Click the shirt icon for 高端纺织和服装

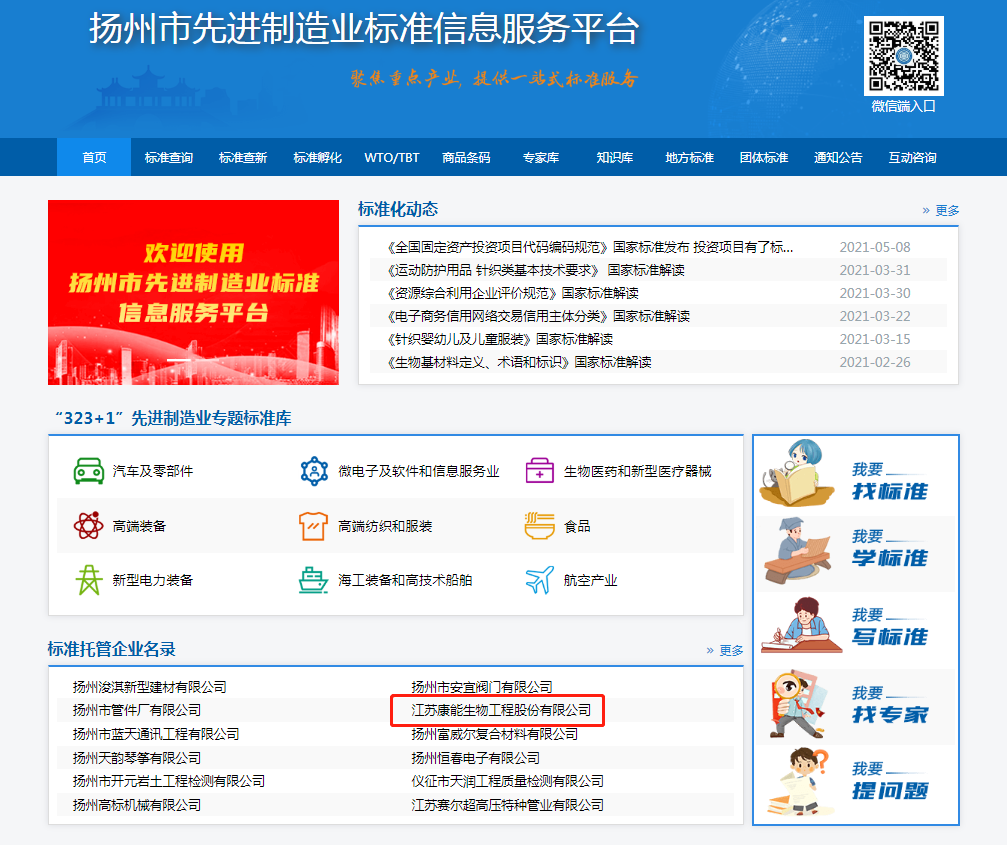[314, 526]
